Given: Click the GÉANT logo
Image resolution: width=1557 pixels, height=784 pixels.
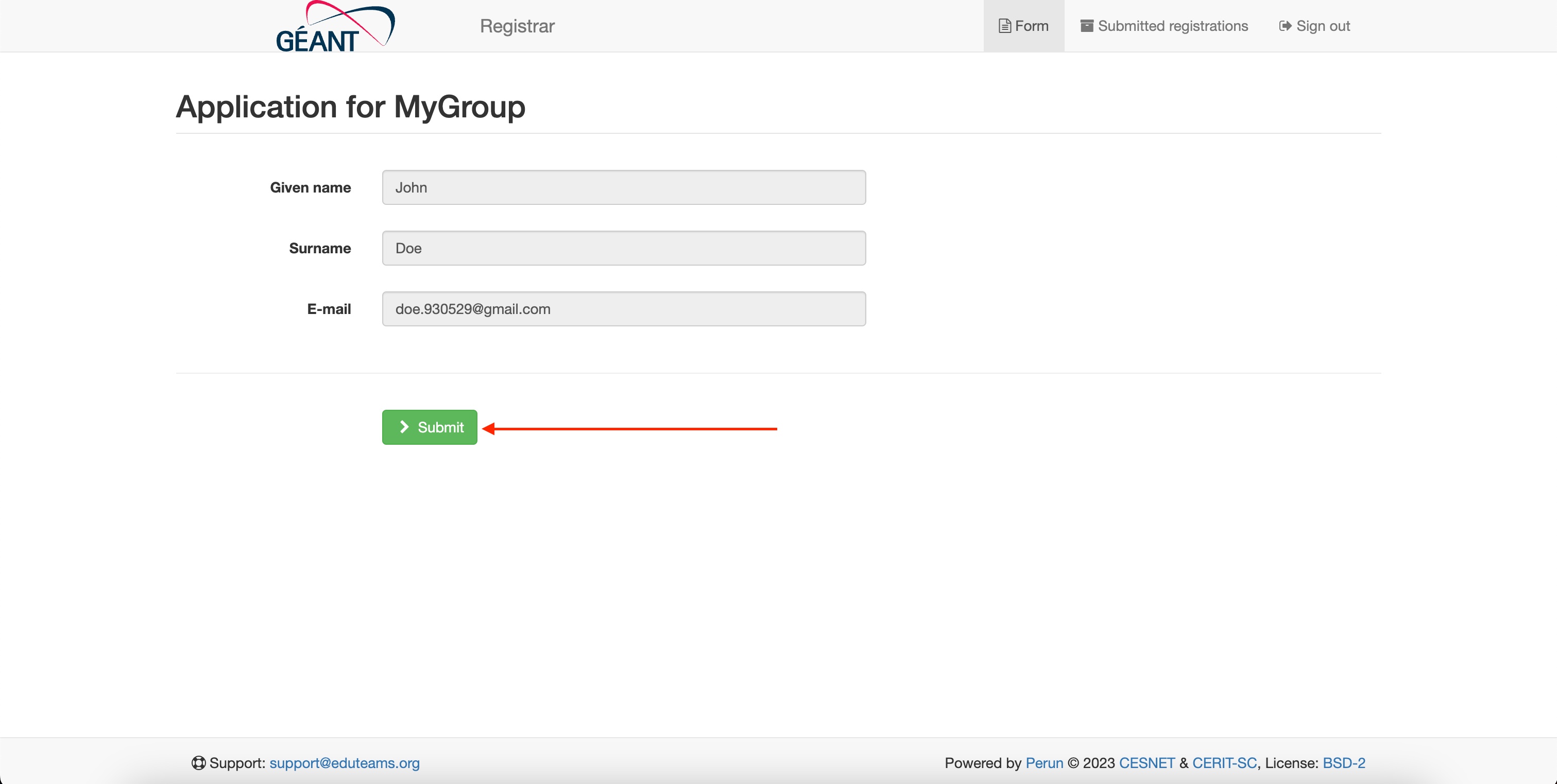Looking at the screenshot, I should pyautogui.click(x=335, y=27).
